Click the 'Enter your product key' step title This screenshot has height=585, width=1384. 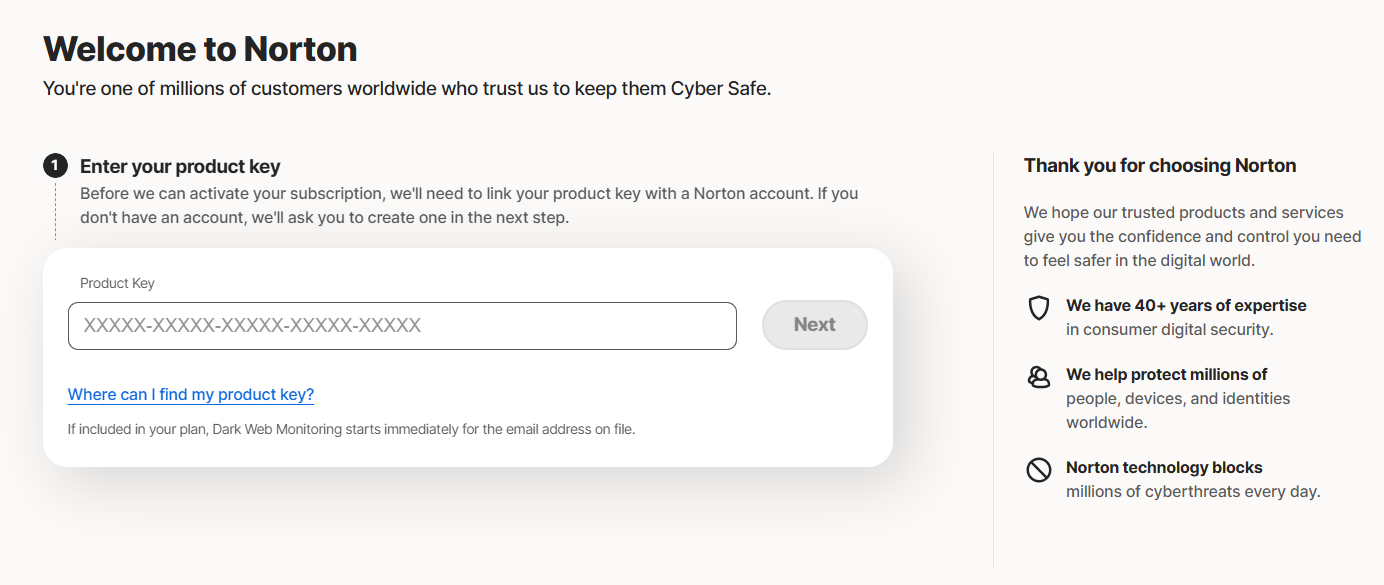pos(180,167)
